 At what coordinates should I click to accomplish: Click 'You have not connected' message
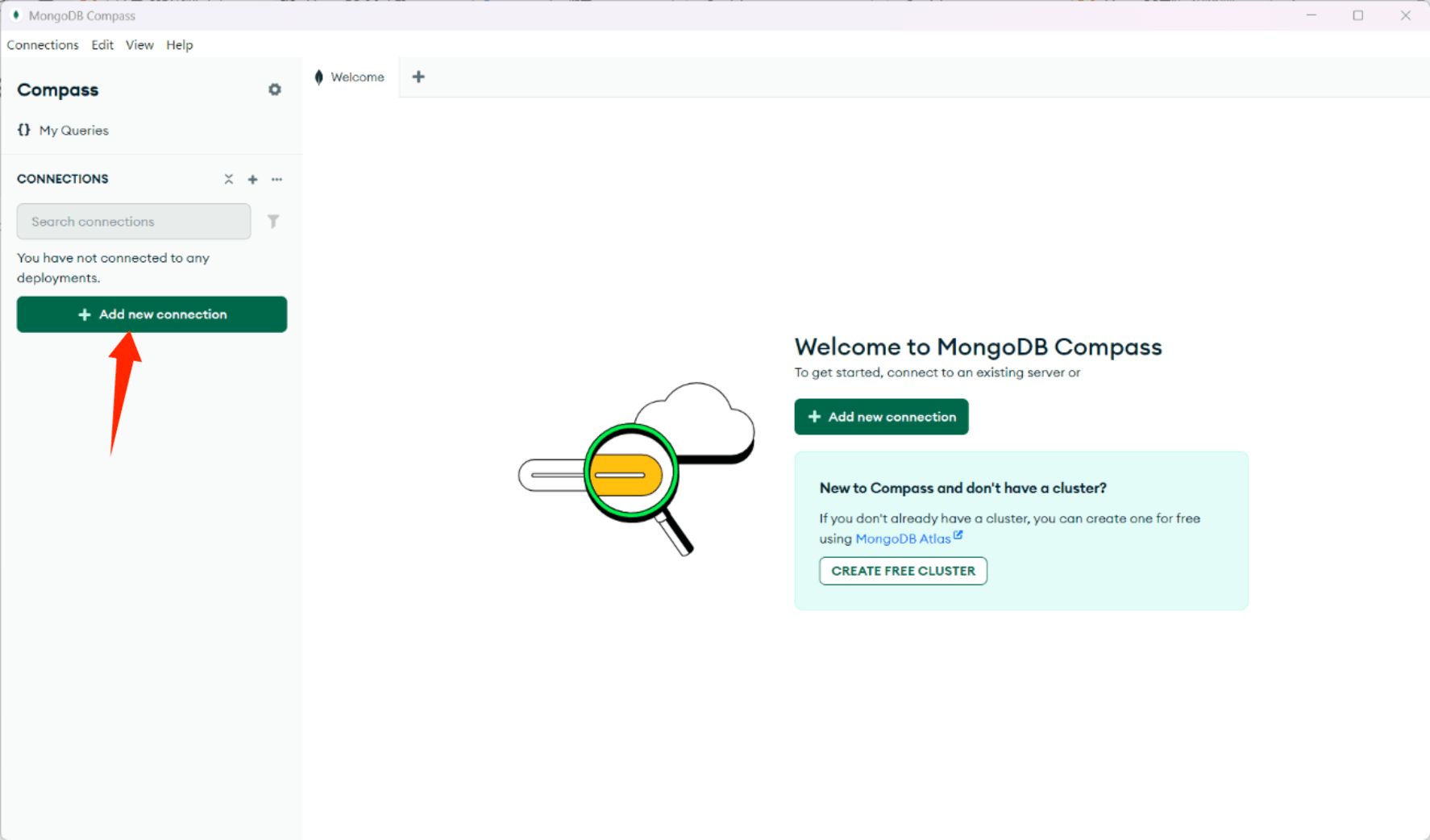(x=113, y=268)
